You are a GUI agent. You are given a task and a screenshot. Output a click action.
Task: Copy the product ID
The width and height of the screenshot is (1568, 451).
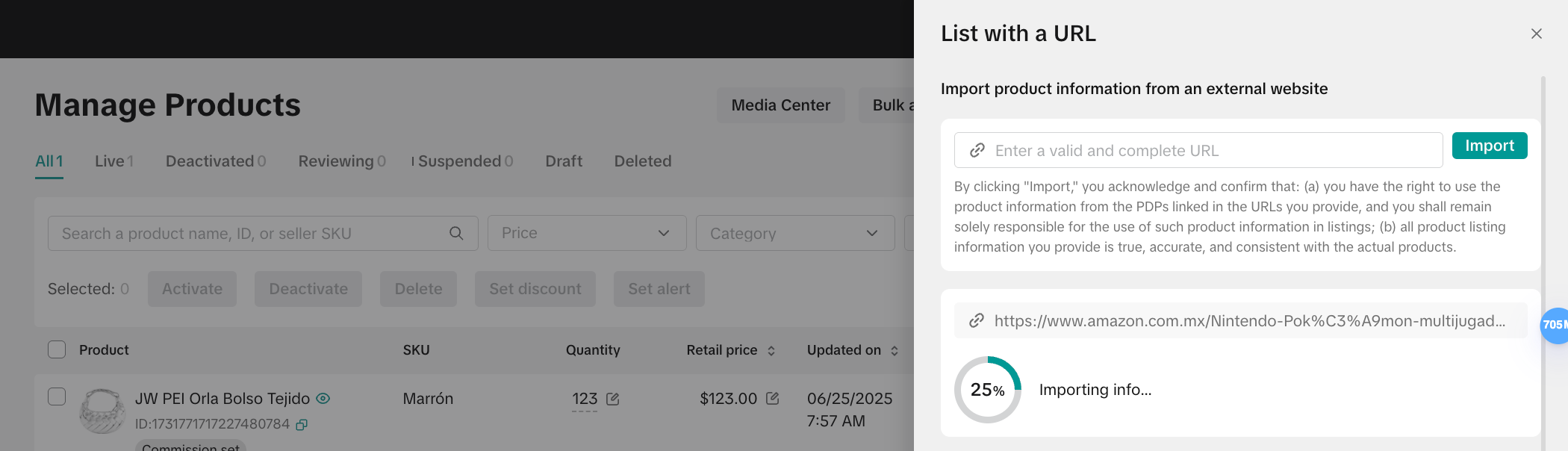pos(302,425)
